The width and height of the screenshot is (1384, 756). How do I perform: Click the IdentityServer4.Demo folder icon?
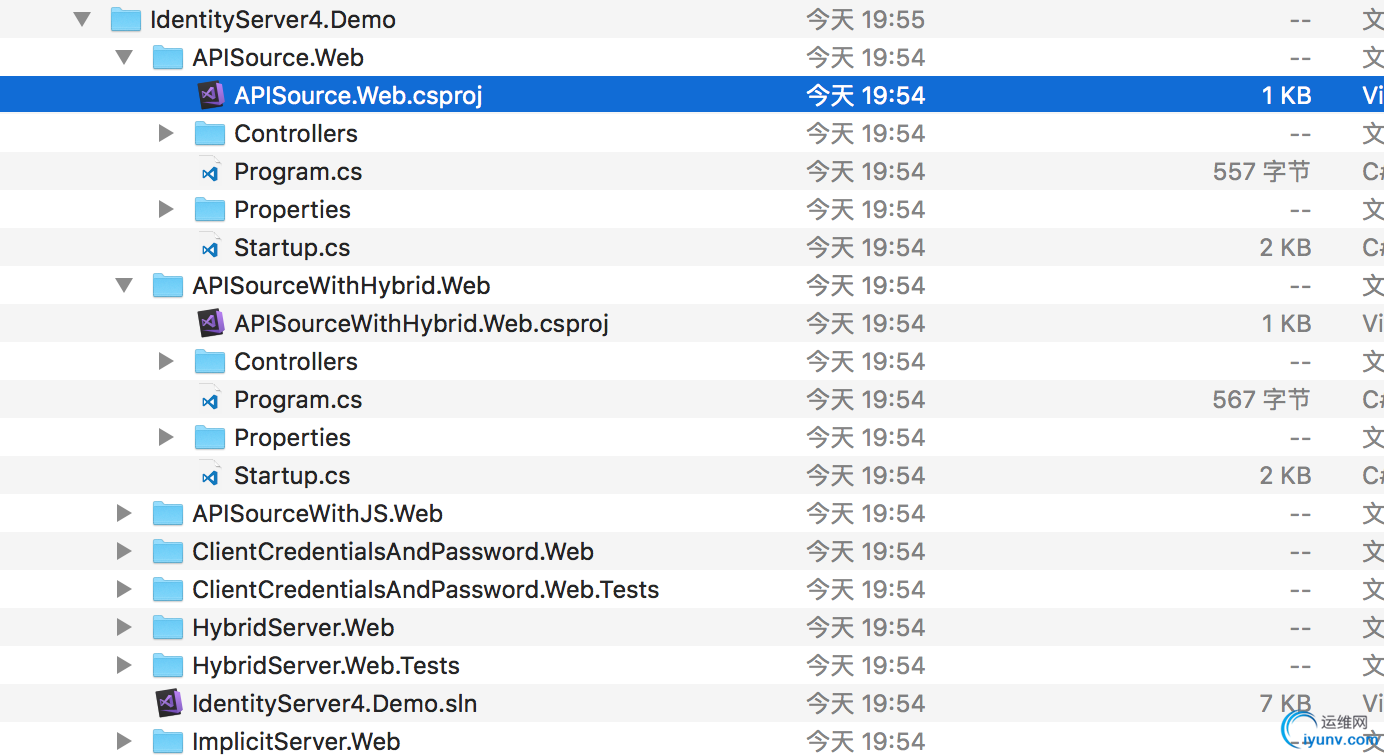coord(125,19)
